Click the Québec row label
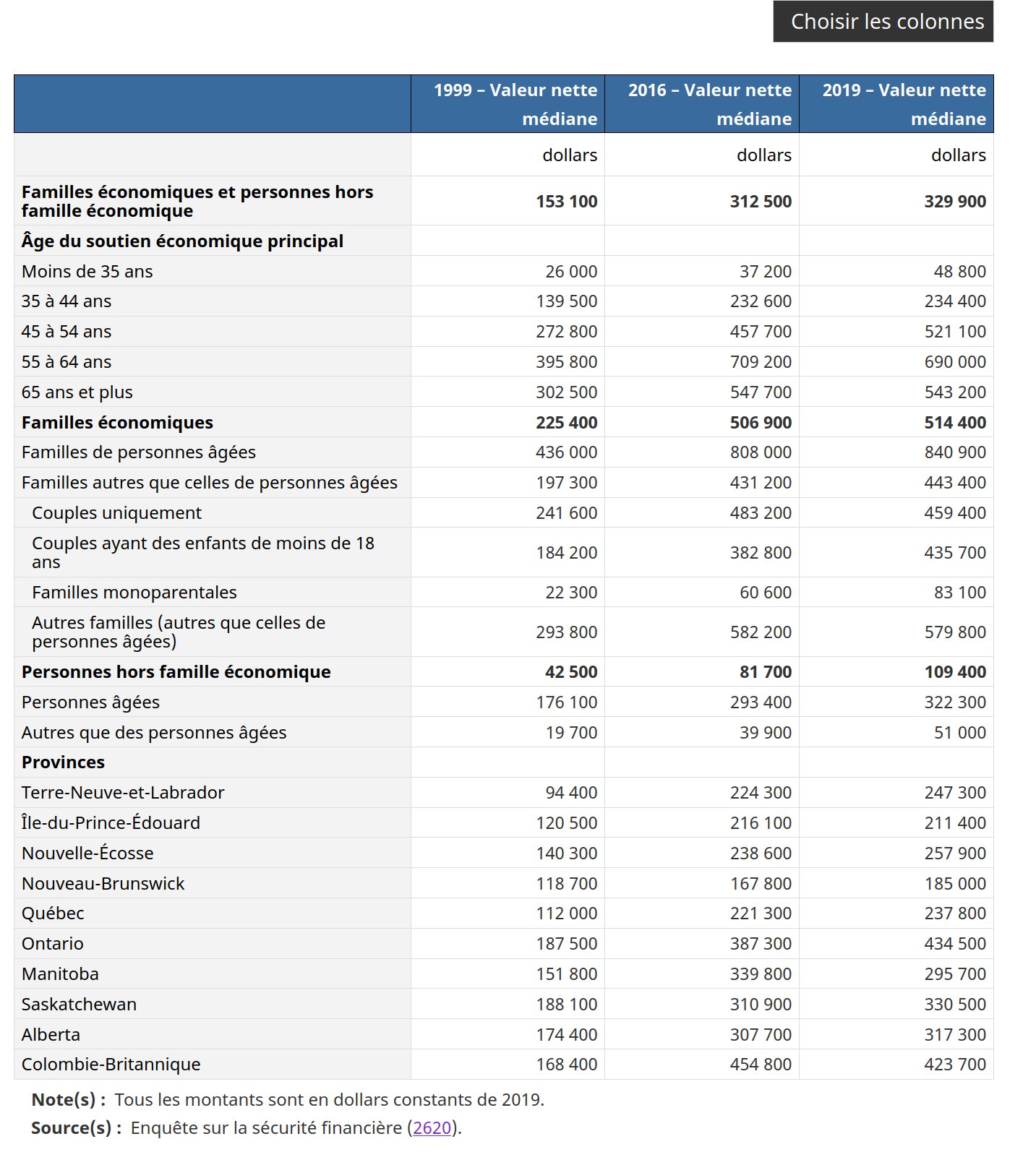The image size is (1036, 1152). coord(53,914)
